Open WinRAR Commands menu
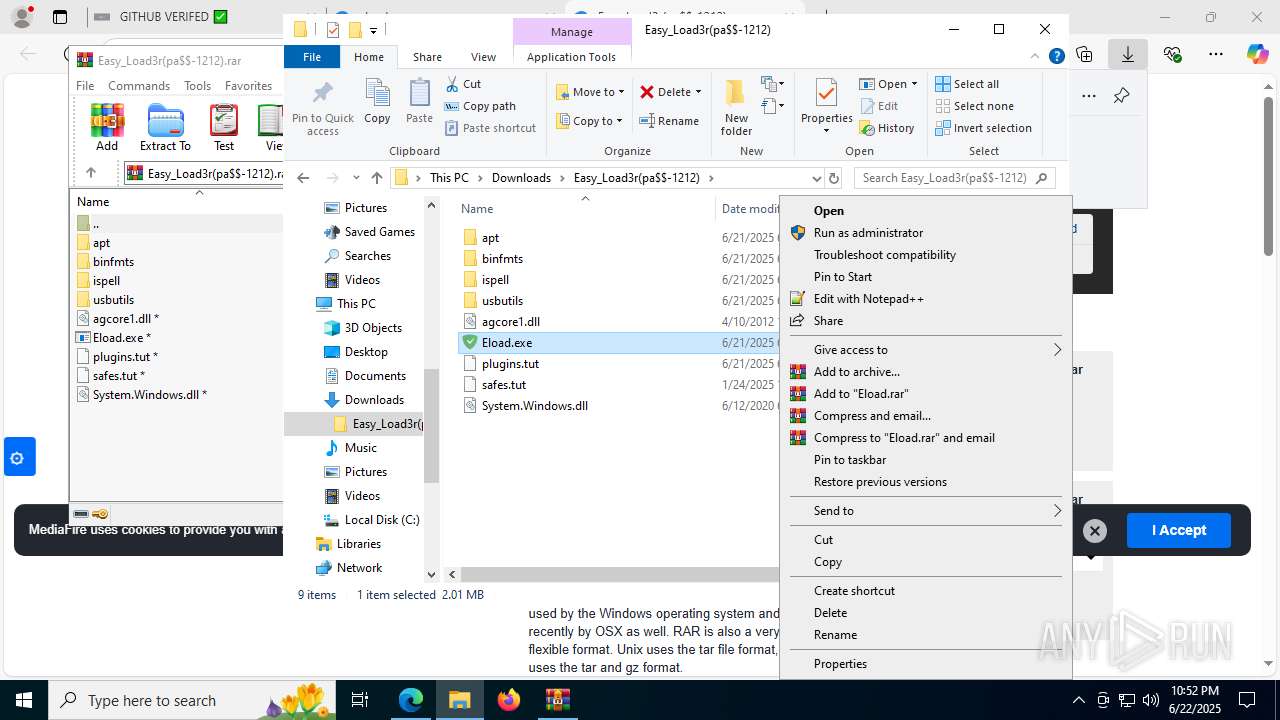 139,86
